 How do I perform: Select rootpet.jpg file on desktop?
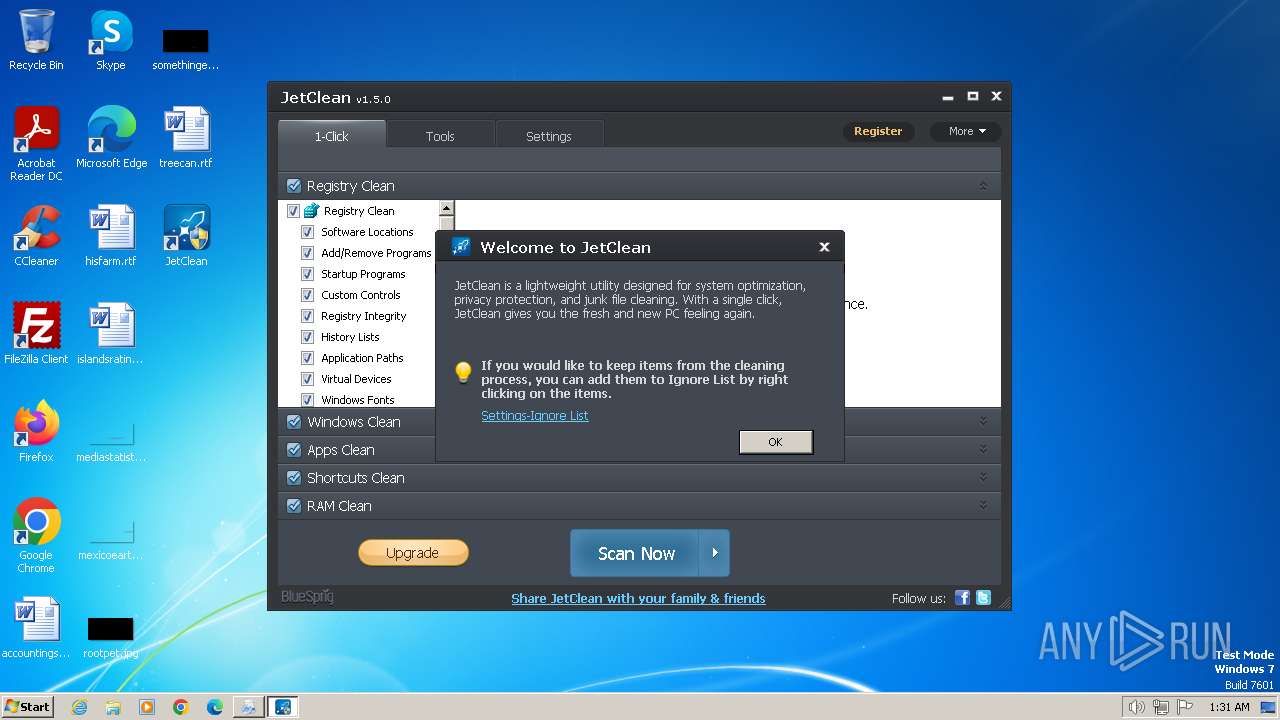111,636
